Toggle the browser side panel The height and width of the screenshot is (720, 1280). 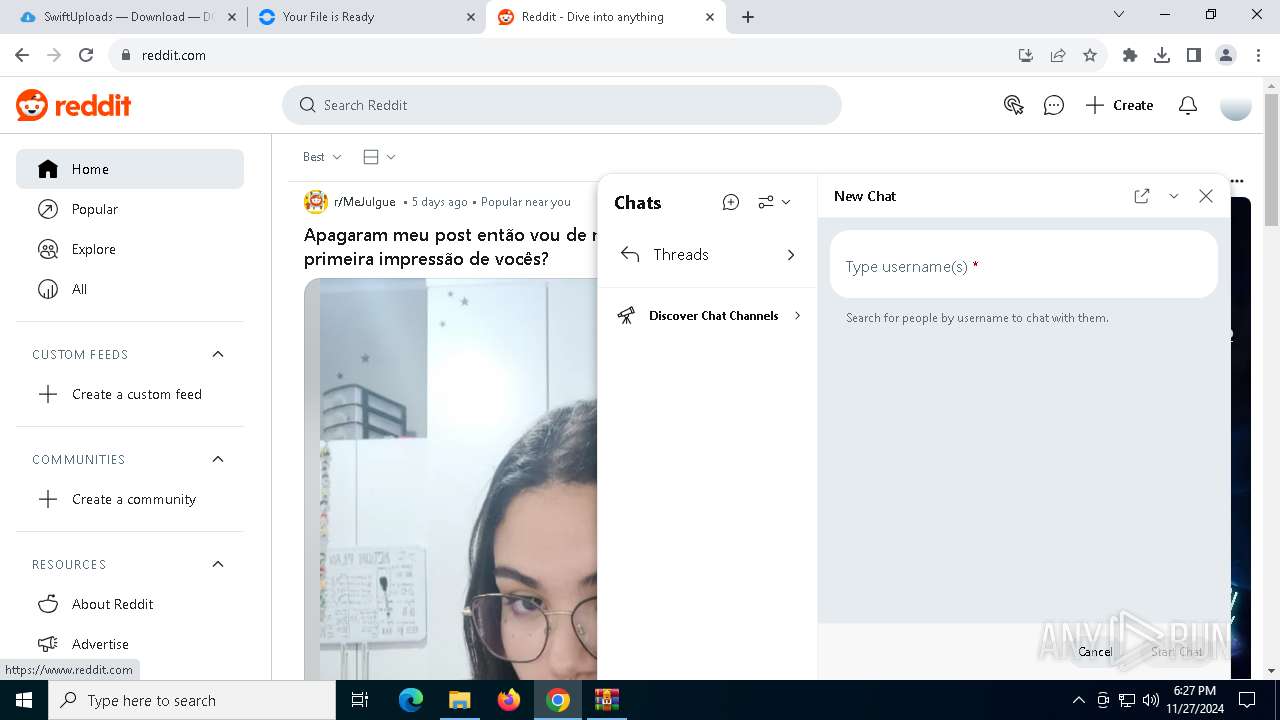tap(1194, 55)
